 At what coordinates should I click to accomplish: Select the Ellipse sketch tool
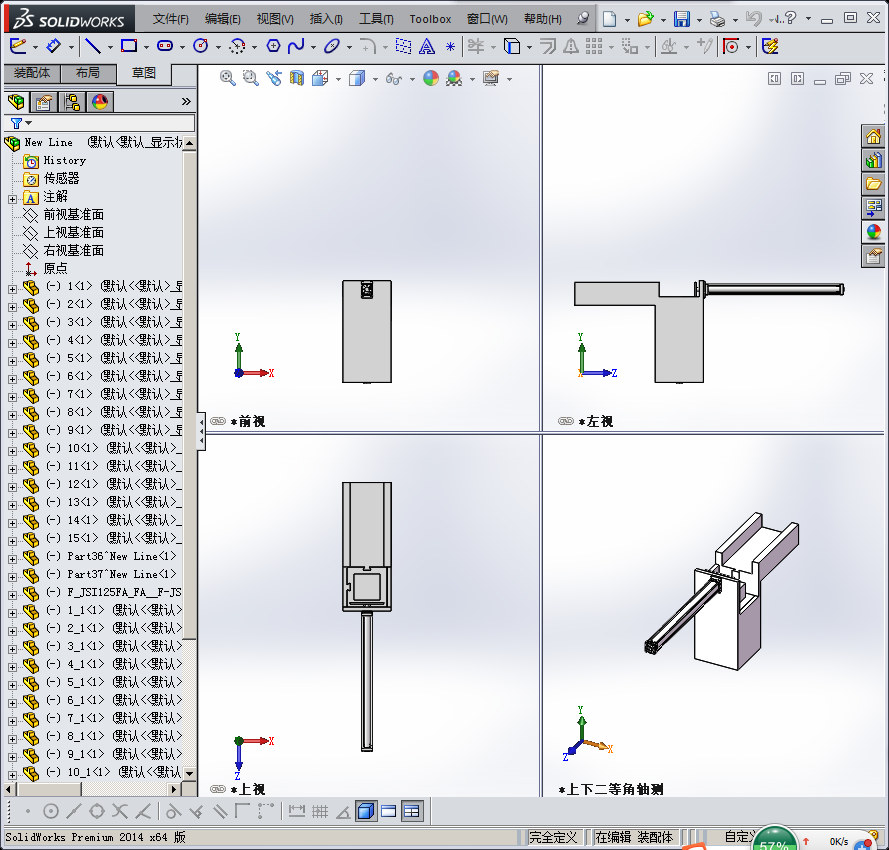[332, 46]
